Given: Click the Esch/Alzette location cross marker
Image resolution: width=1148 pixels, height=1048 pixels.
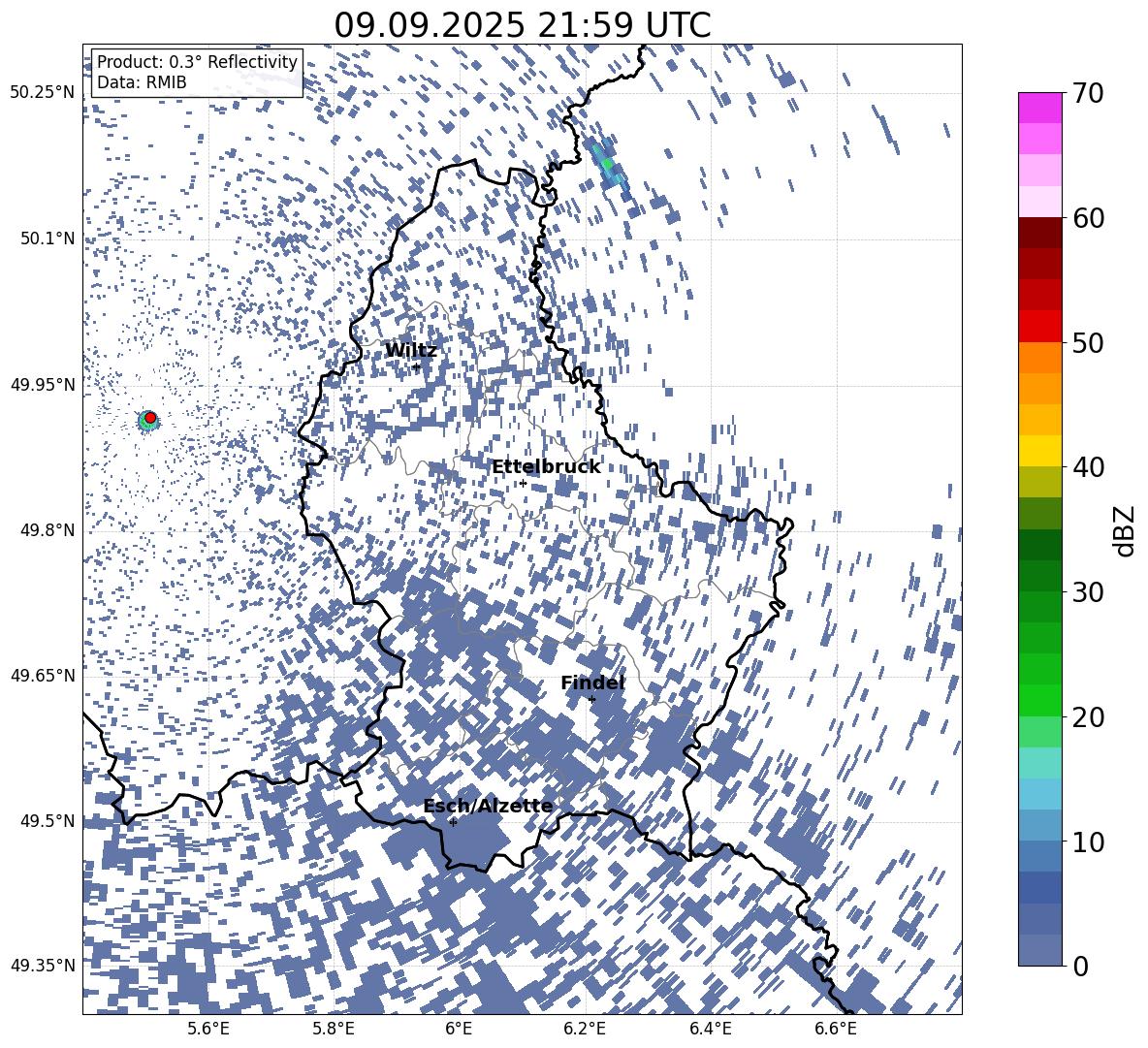Looking at the screenshot, I should click(453, 822).
